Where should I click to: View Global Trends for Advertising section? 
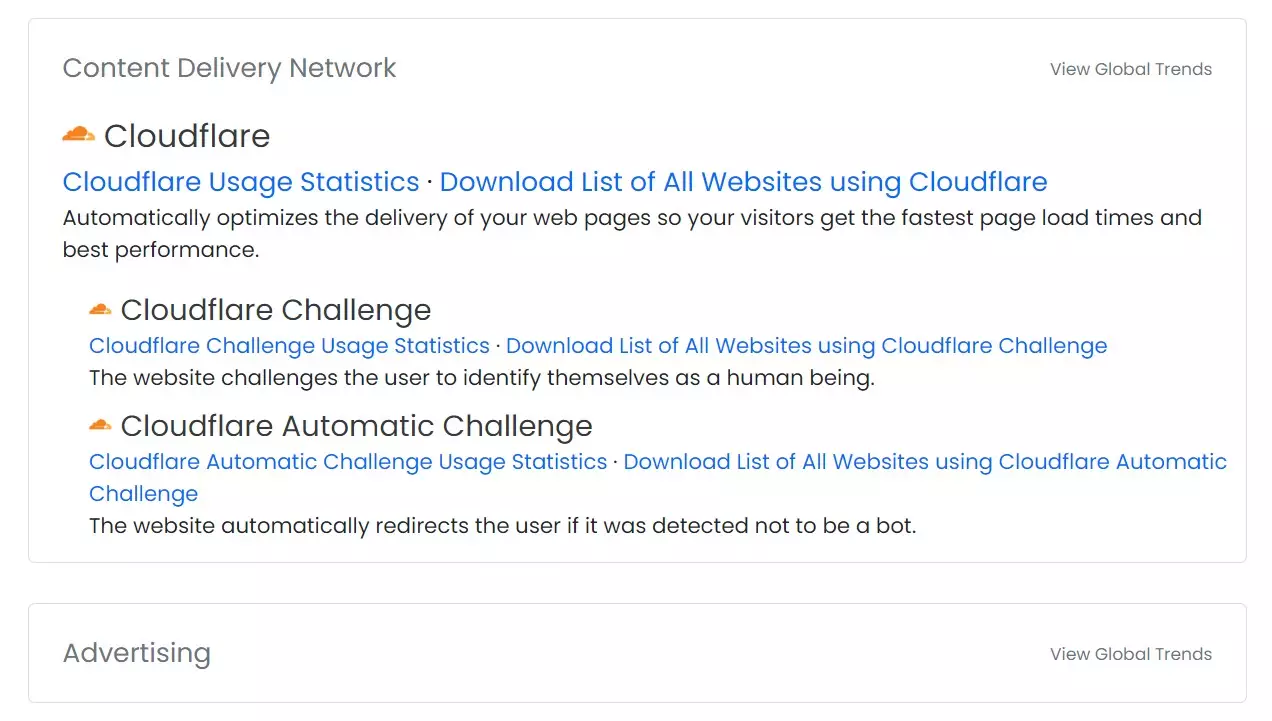[x=1130, y=654]
